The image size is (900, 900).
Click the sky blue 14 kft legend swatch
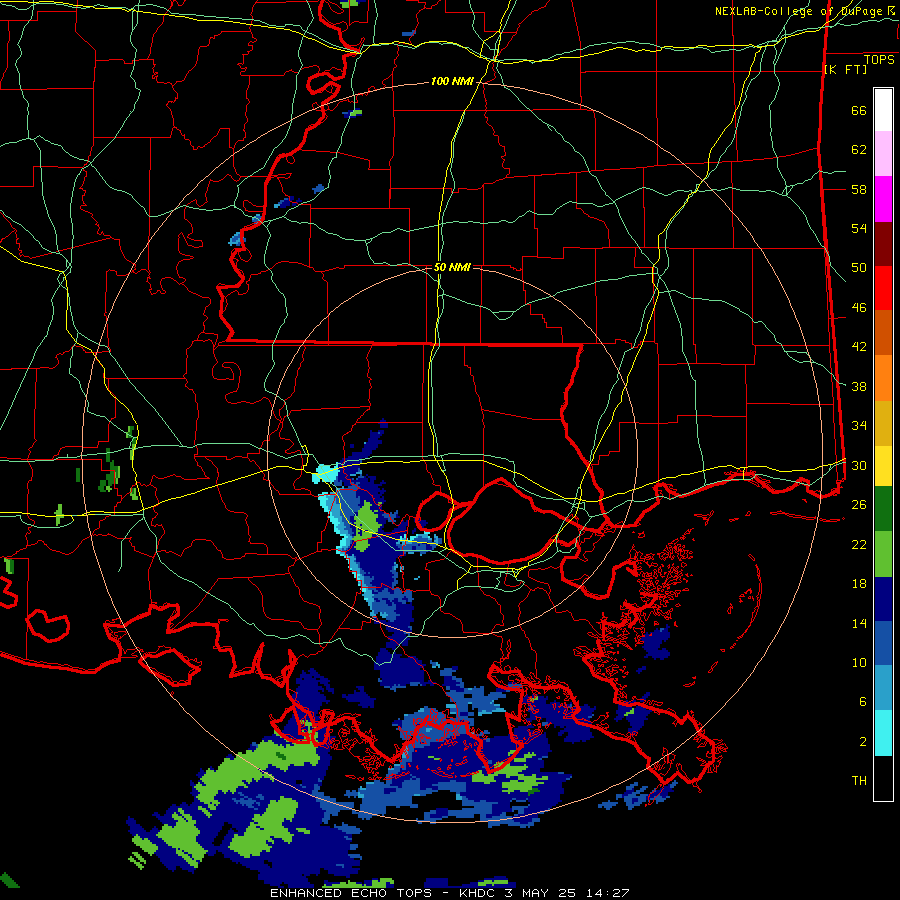pos(883,688)
